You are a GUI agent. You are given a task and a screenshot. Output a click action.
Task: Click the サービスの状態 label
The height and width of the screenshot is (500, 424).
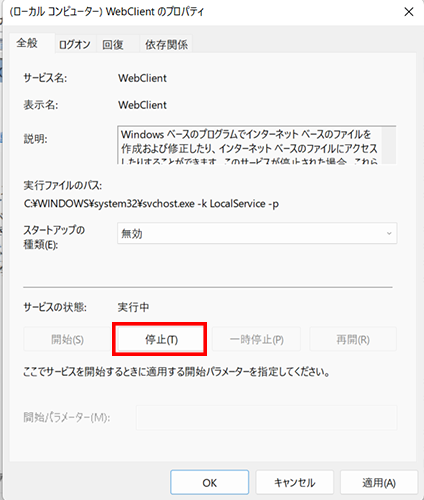[x=55, y=307]
